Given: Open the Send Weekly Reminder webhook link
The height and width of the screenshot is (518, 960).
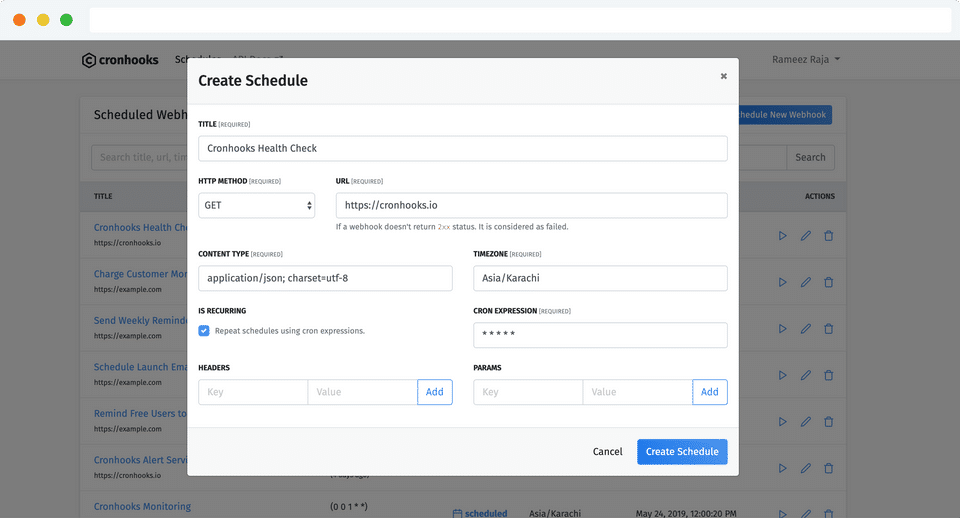Looking at the screenshot, I should click(140, 320).
